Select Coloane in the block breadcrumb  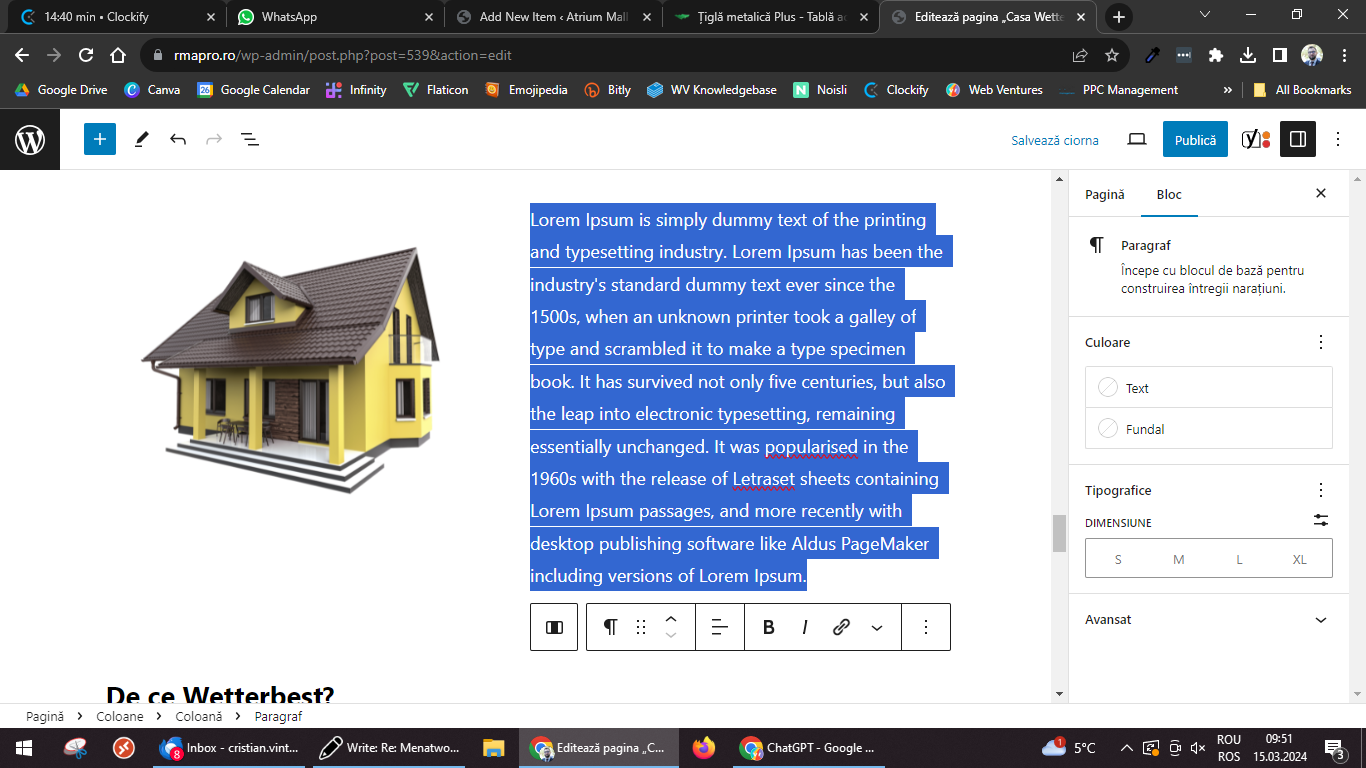pyautogui.click(x=120, y=716)
